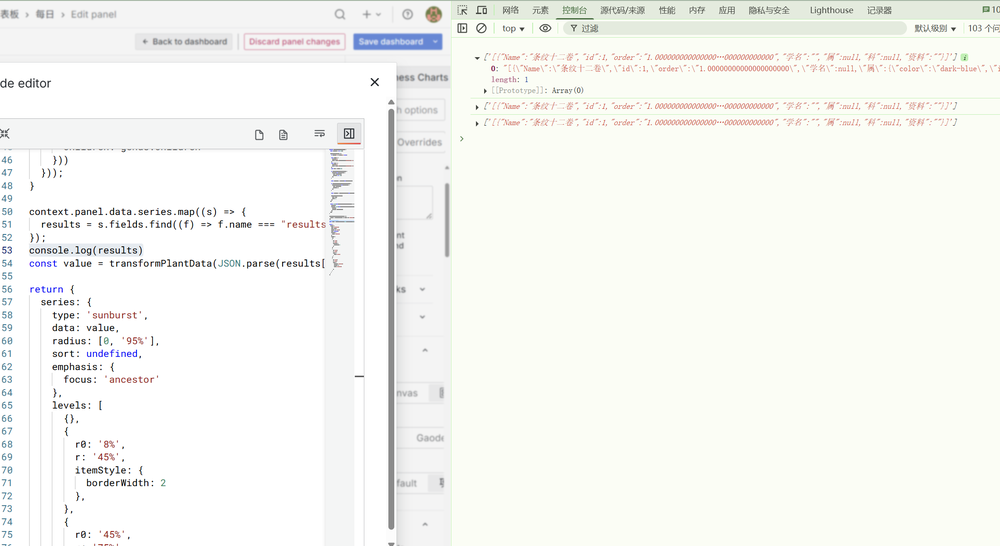This screenshot has width=1000, height=546.
Task: Click the 'length: 1' property line
Action: [x=510, y=79]
